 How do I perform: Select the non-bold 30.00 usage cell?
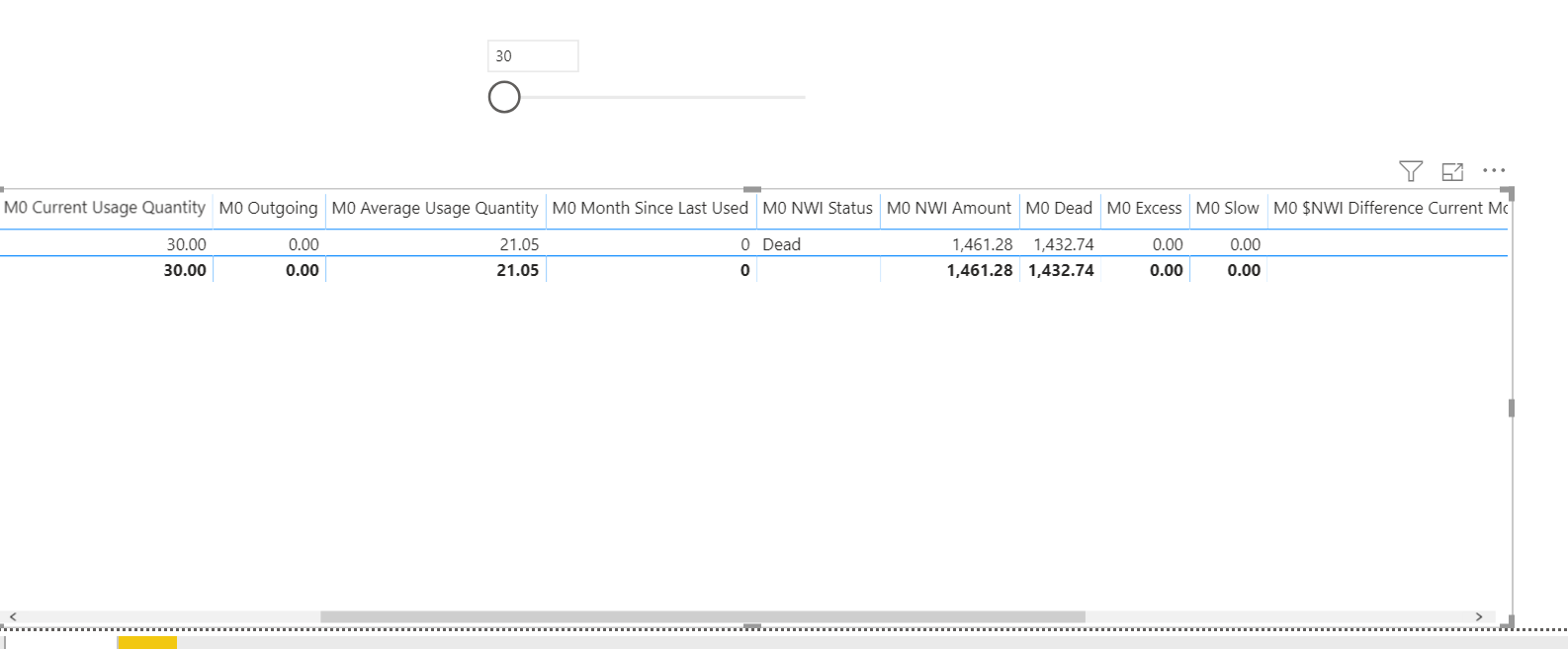point(186,244)
